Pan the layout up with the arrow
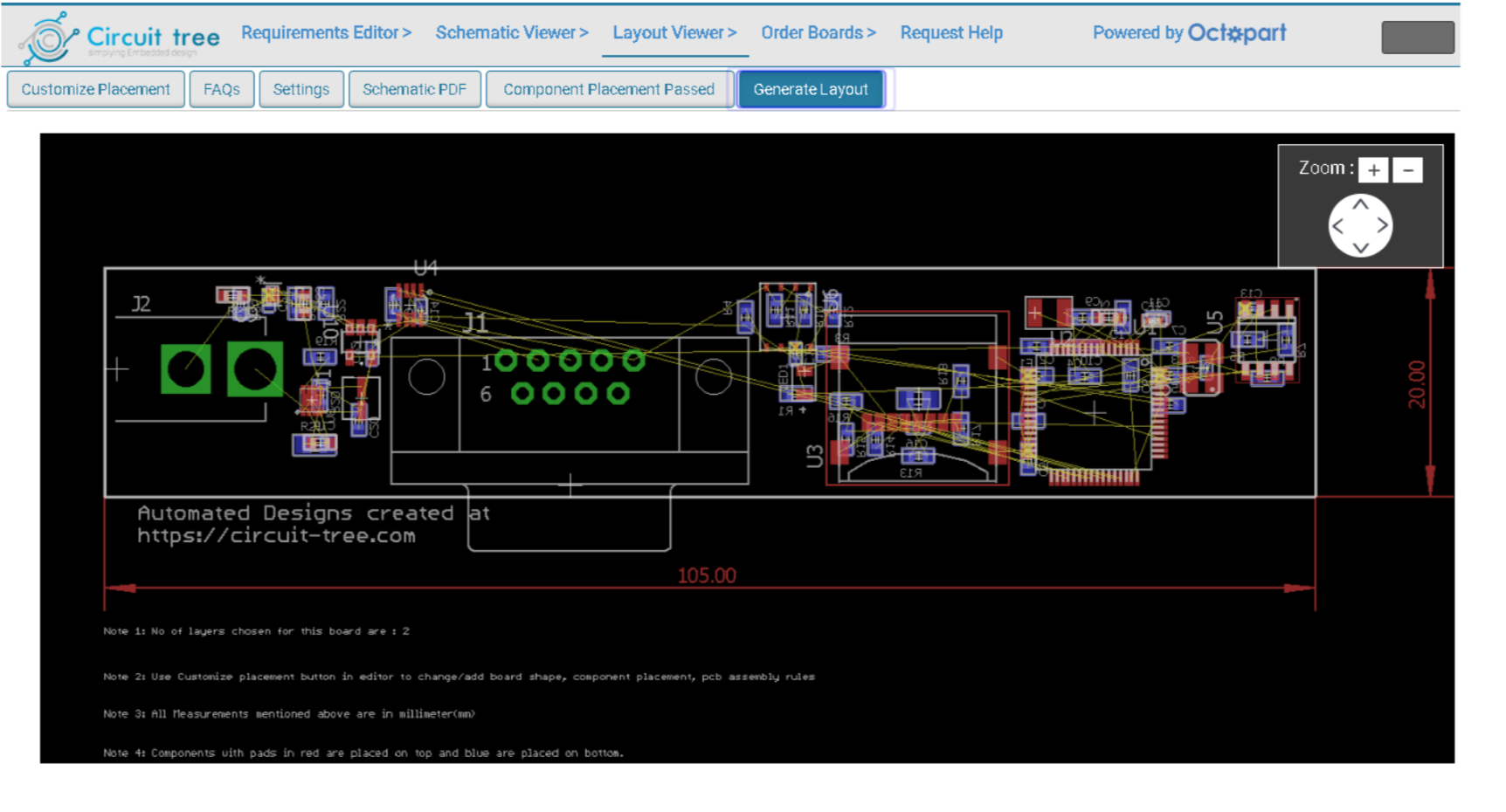 (x=1360, y=204)
